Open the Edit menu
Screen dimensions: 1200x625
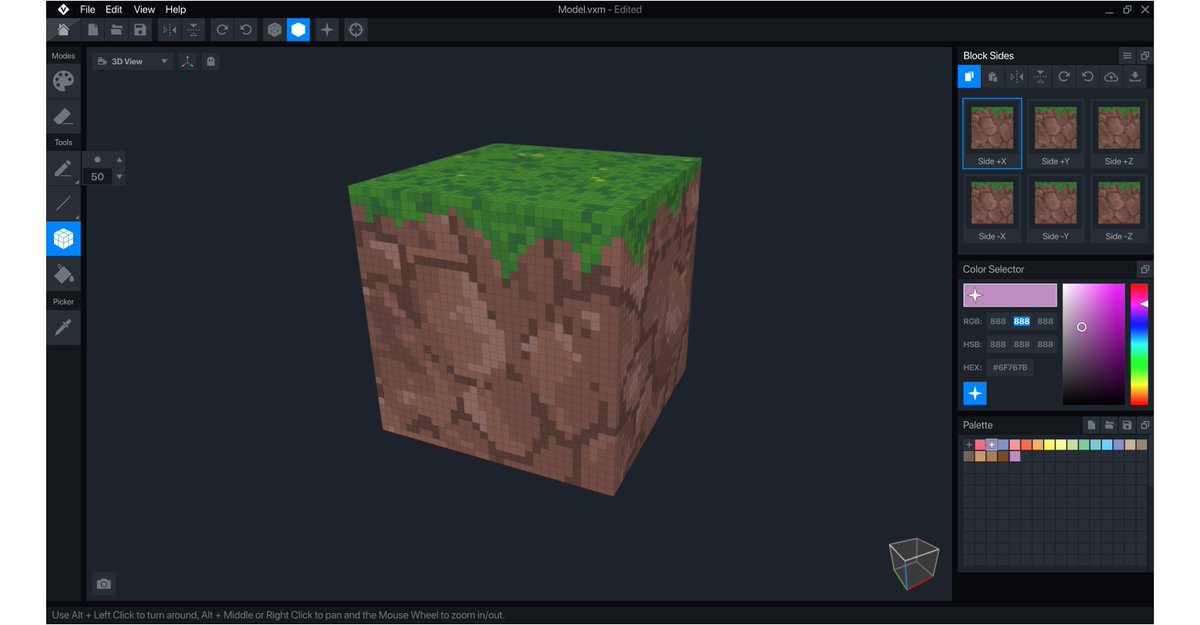click(x=114, y=9)
